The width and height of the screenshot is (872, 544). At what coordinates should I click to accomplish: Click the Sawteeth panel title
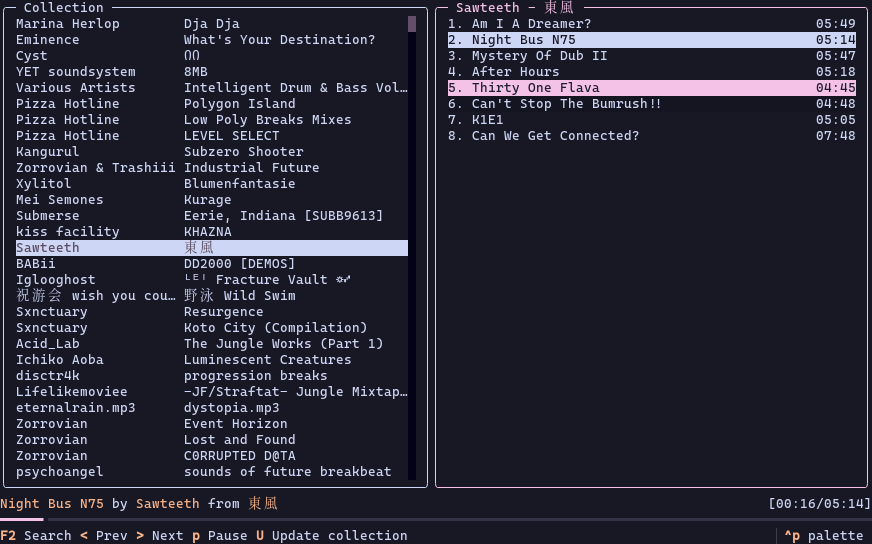pos(514,8)
